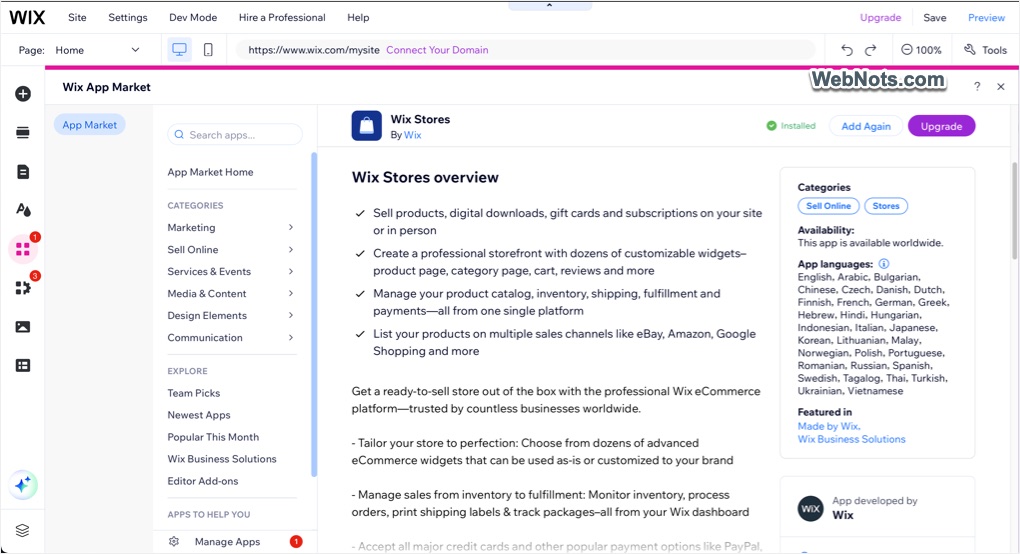Image resolution: width=1020 pixels, height=554 pixels.
Task: Open Popular This Month
Action: pos(213,438)
